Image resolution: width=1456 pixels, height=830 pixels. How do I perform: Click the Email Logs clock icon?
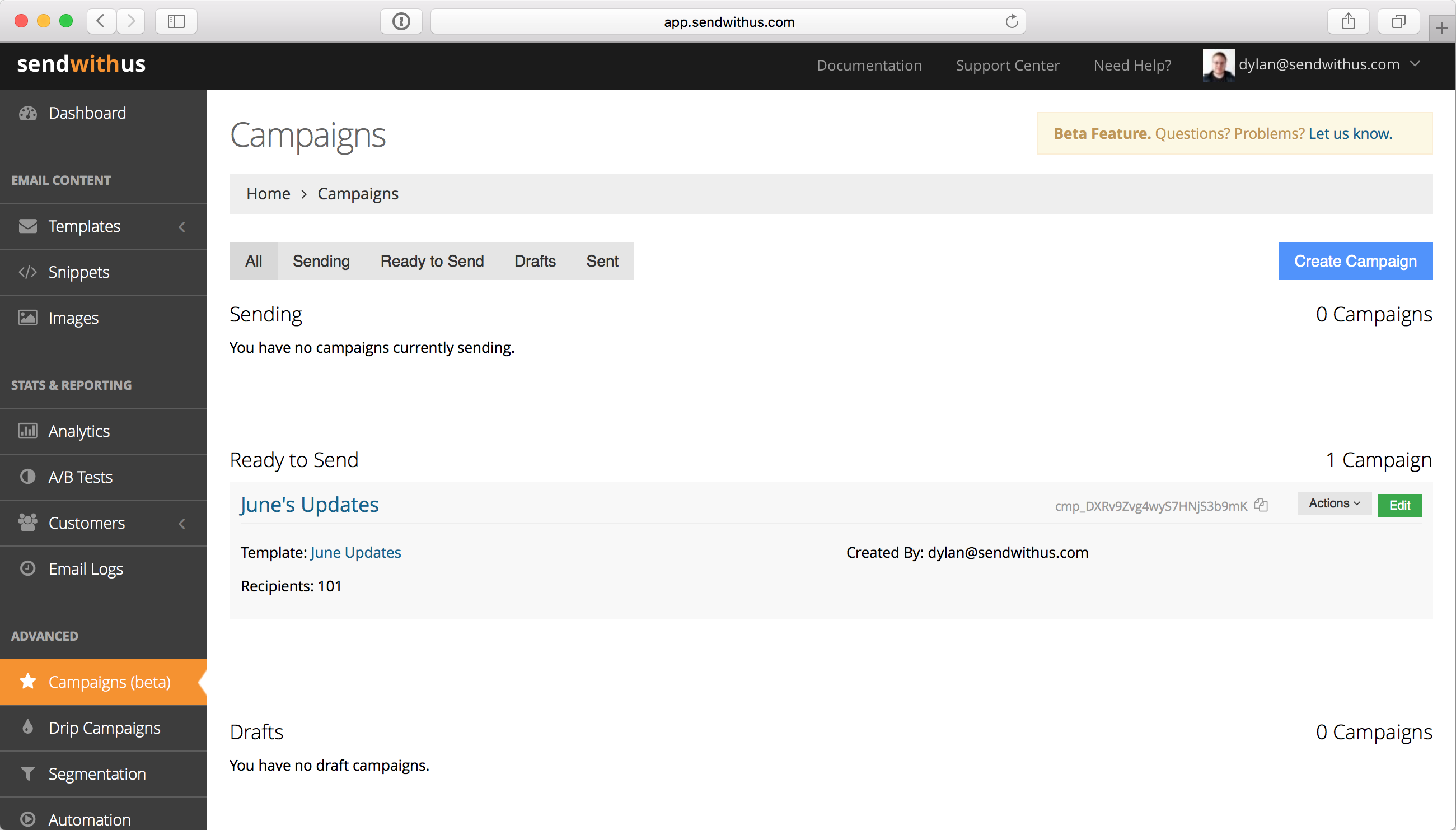click(x=27, y=568)
